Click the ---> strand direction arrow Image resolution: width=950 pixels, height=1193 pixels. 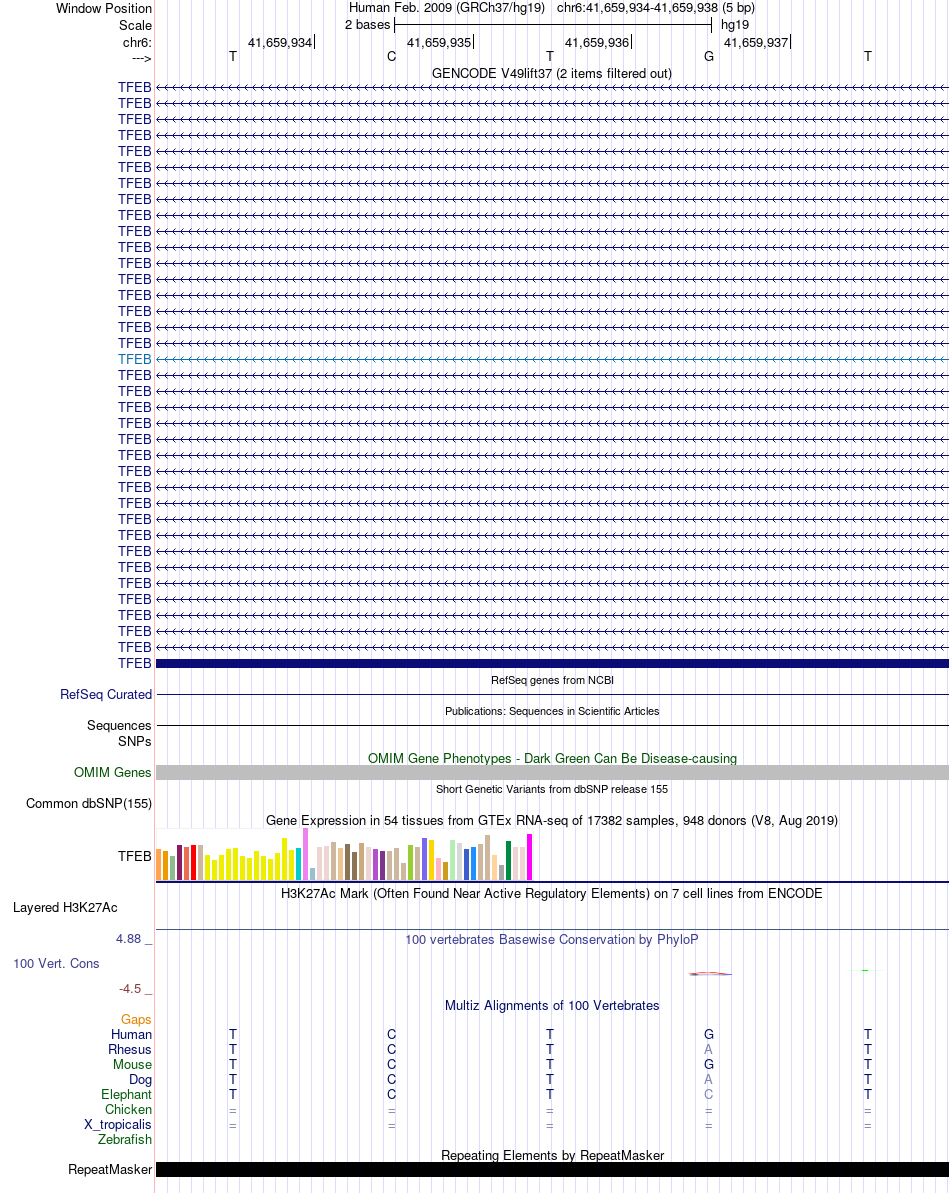coord(141,59)
